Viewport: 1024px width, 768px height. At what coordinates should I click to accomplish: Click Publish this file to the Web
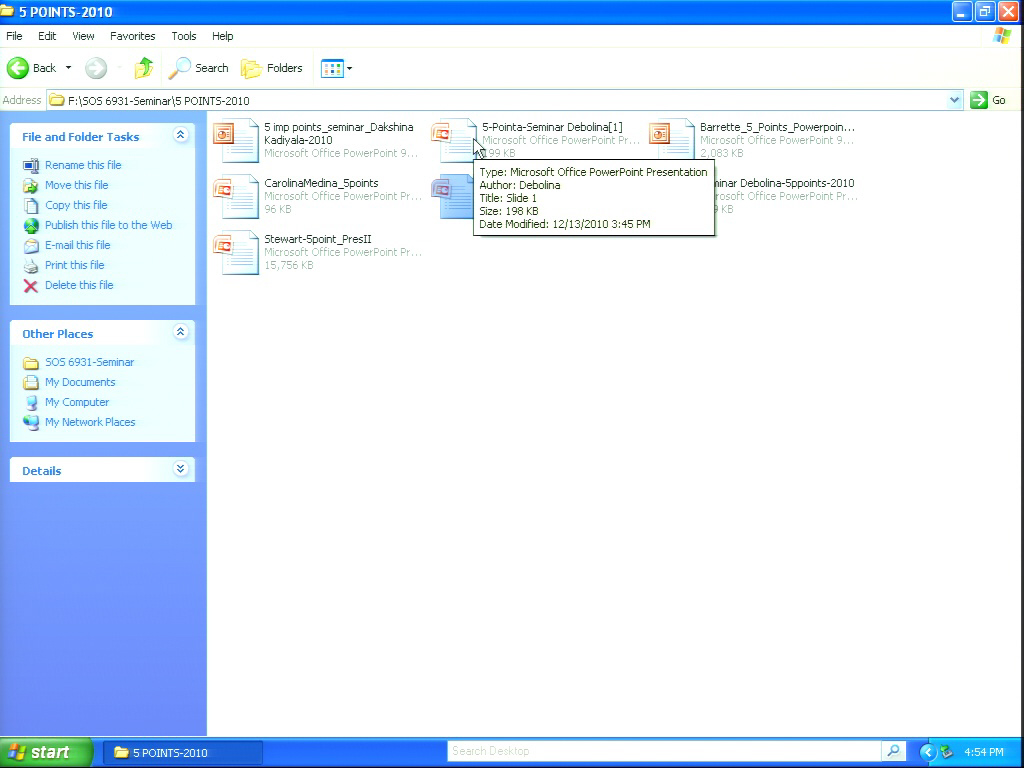pyautogui.click(x=108, y=225)
